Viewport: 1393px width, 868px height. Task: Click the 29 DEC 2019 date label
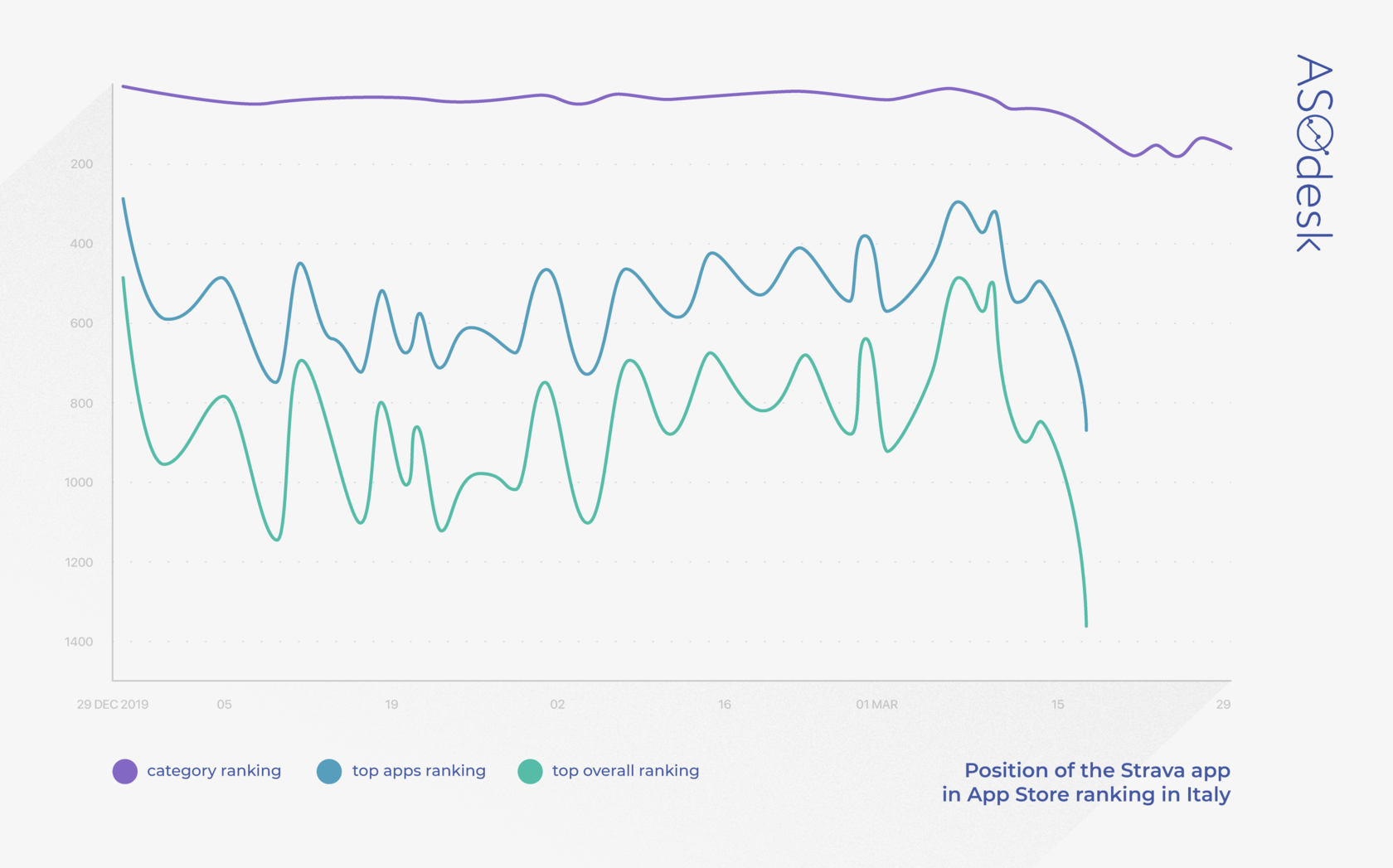tap(113, 705)
